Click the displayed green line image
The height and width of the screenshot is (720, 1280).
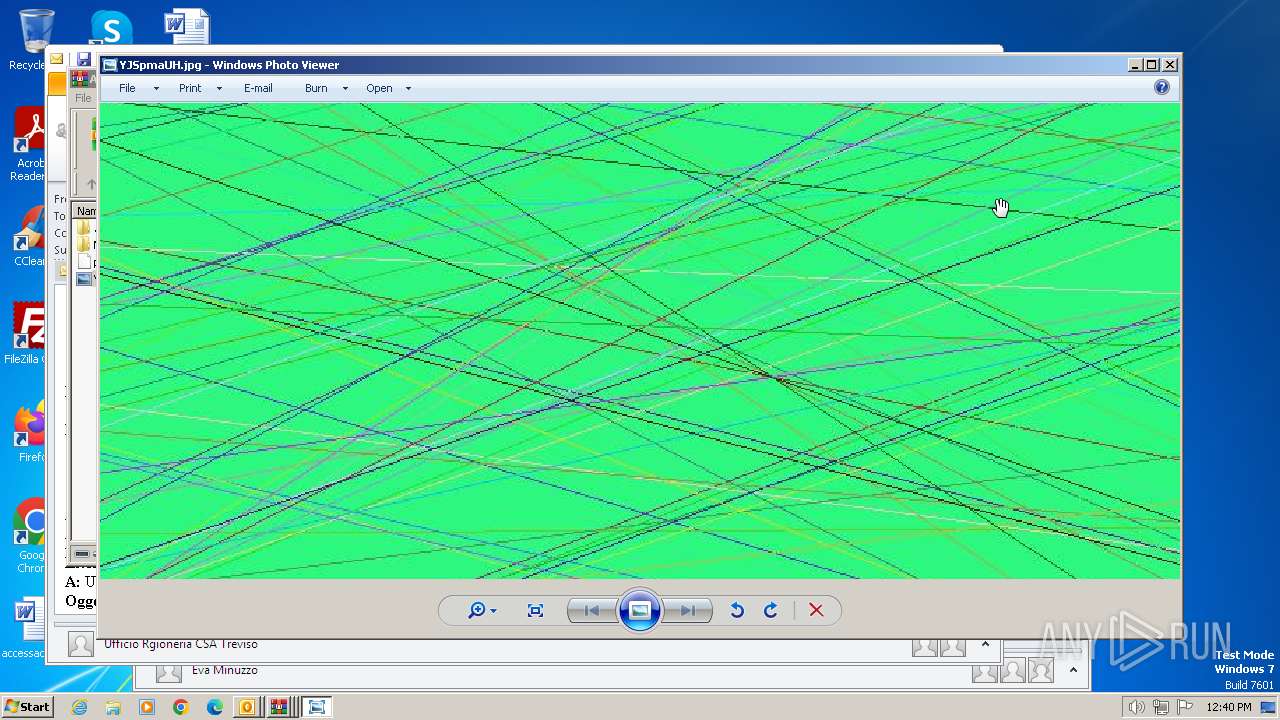[x=640, y=341]
